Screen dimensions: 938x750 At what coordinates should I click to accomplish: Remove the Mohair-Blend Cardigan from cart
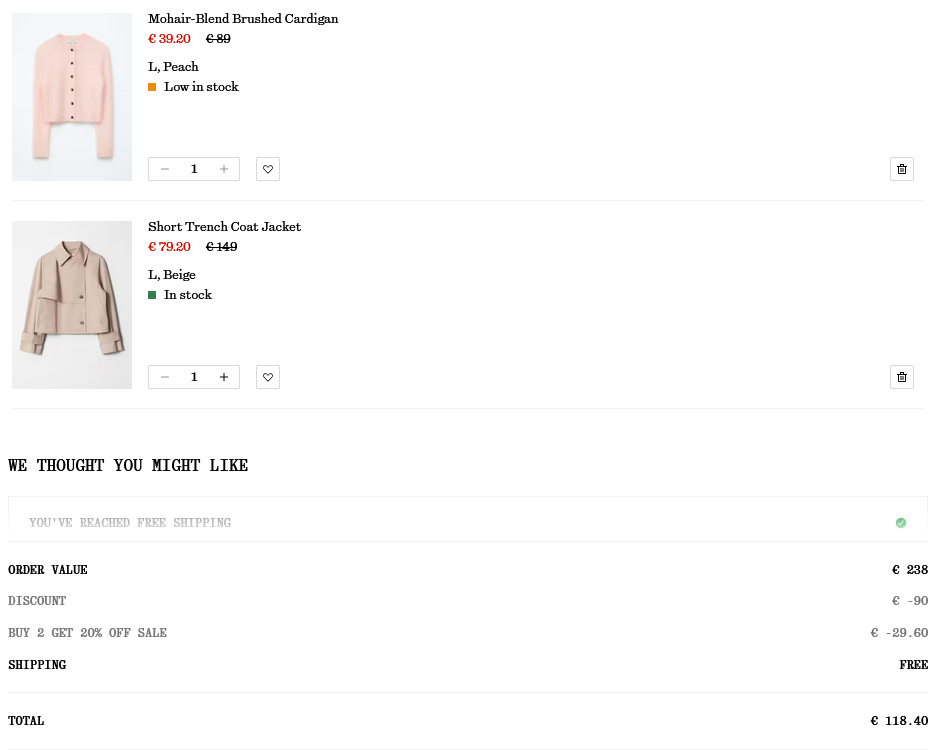(x=901, y=169)
